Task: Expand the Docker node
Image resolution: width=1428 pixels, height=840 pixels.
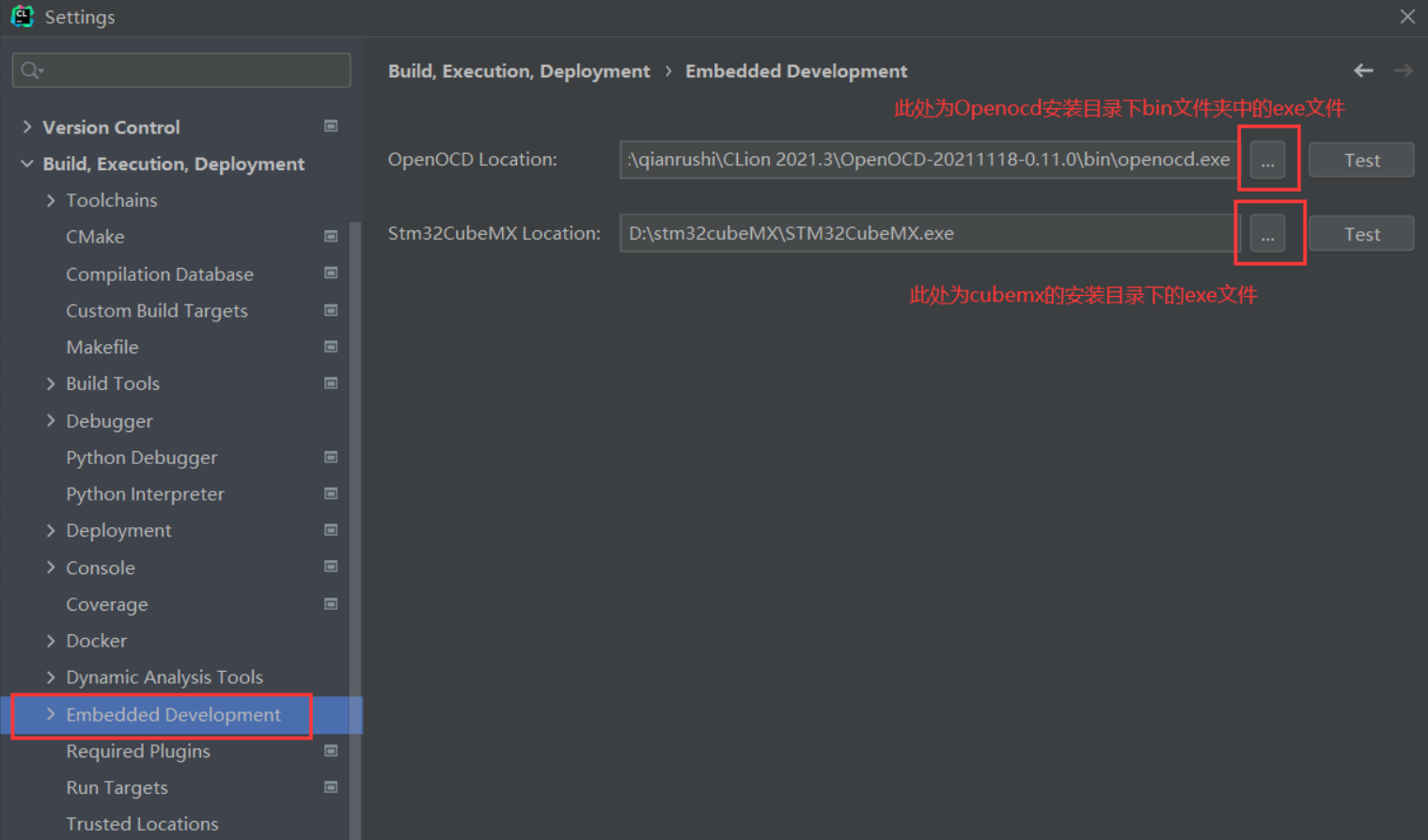Action: (x=51, y=641)
